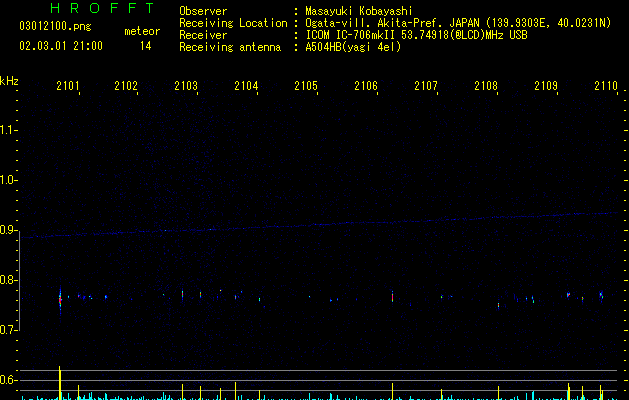
Task: Click the HROFFT title text
Action: click(x=103, y=8)
